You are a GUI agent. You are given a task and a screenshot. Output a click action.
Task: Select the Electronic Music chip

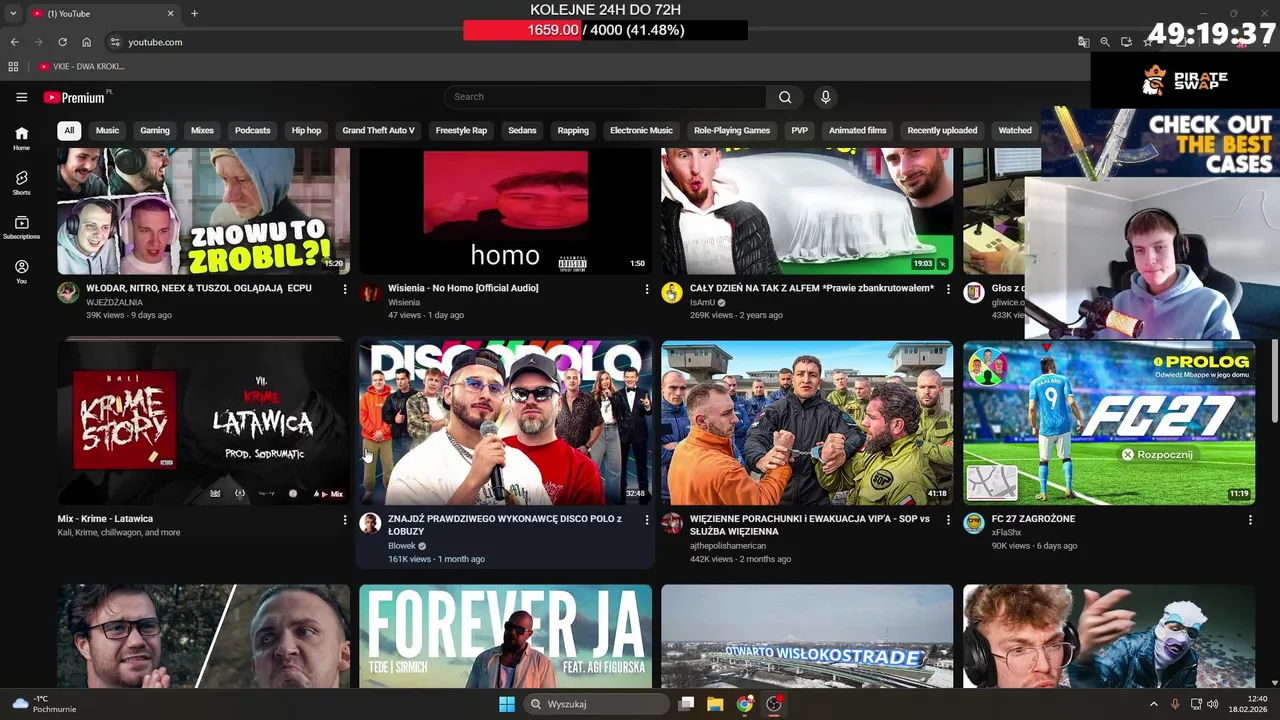click(x=641, y=130)
